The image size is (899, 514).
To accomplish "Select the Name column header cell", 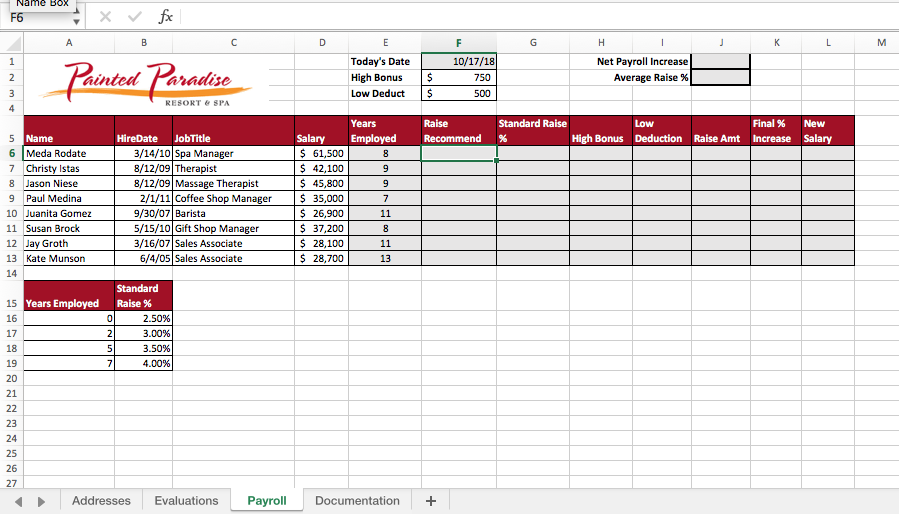I will (x=69, y=130).
